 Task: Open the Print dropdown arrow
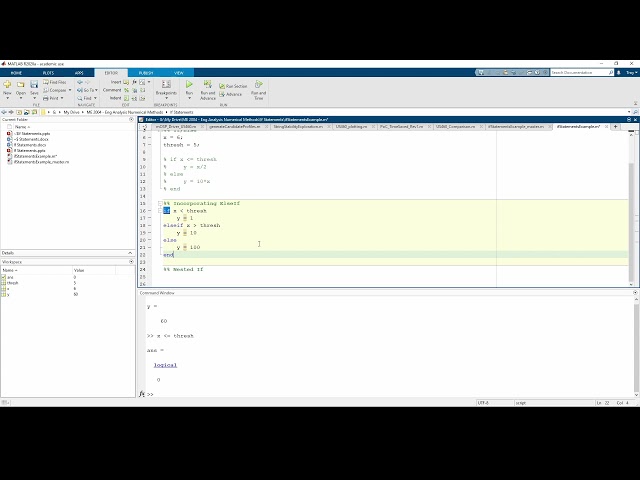click(x=62, y=98)
